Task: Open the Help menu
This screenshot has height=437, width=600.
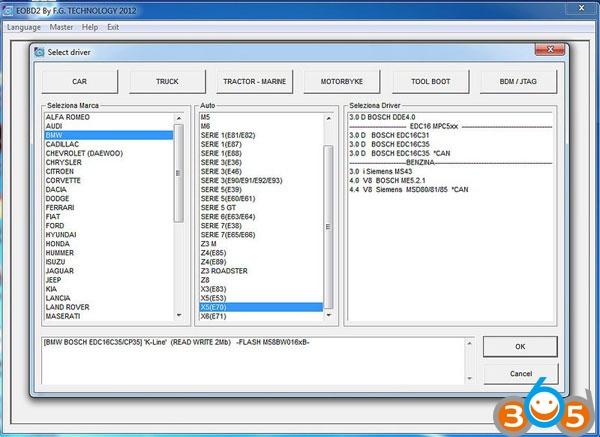Action: [x=90, y=27]
